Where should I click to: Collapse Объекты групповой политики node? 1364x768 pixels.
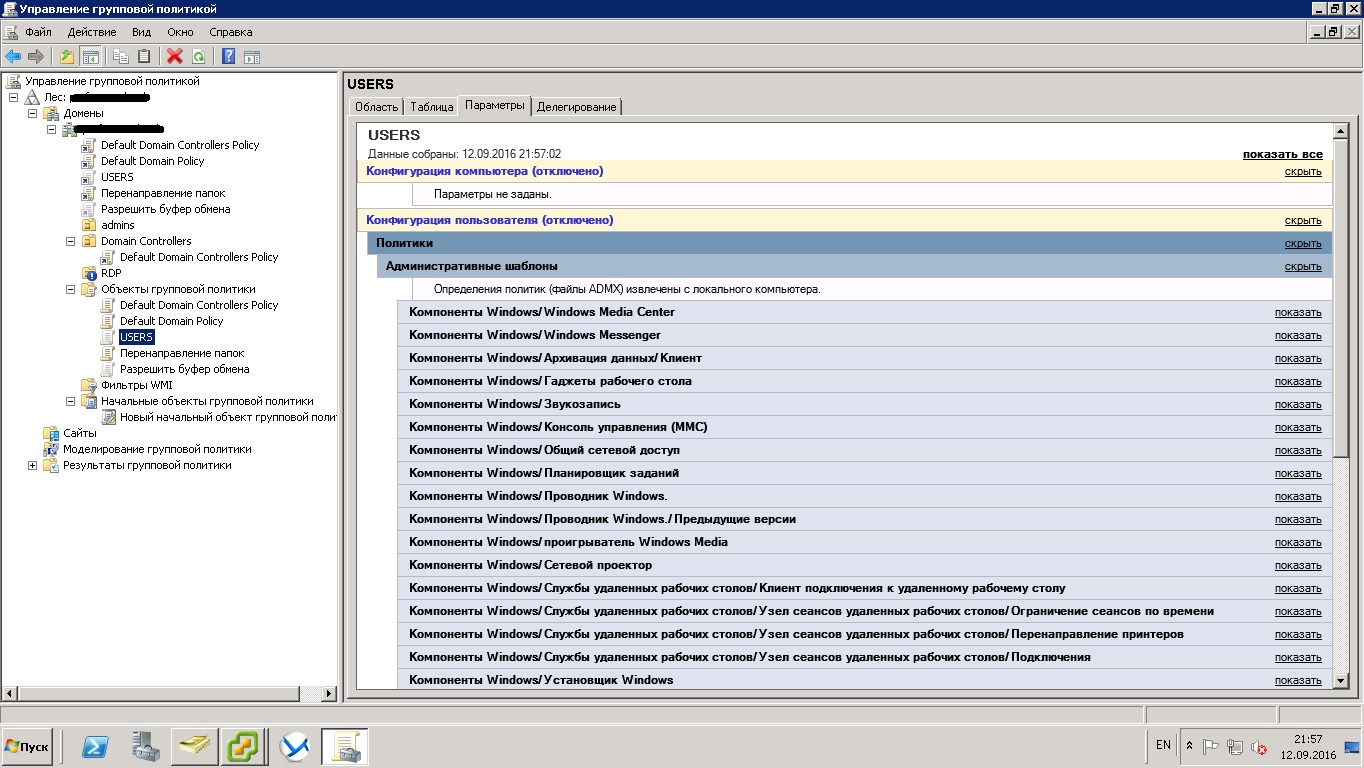[70, 289]
